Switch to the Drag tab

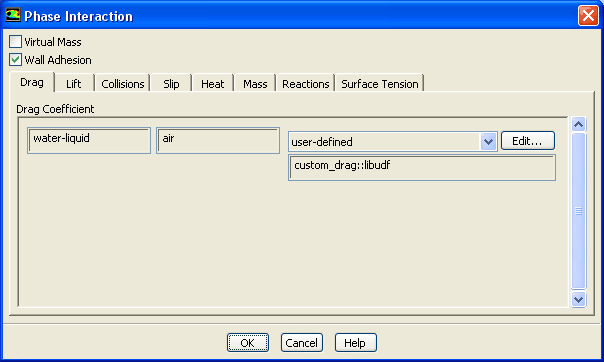pos(32,82)
